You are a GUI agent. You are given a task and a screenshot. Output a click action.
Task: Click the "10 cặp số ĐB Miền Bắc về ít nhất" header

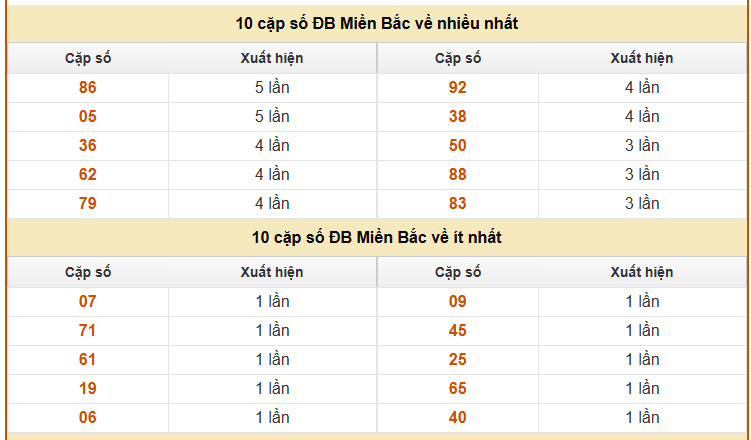coord(377,237)
